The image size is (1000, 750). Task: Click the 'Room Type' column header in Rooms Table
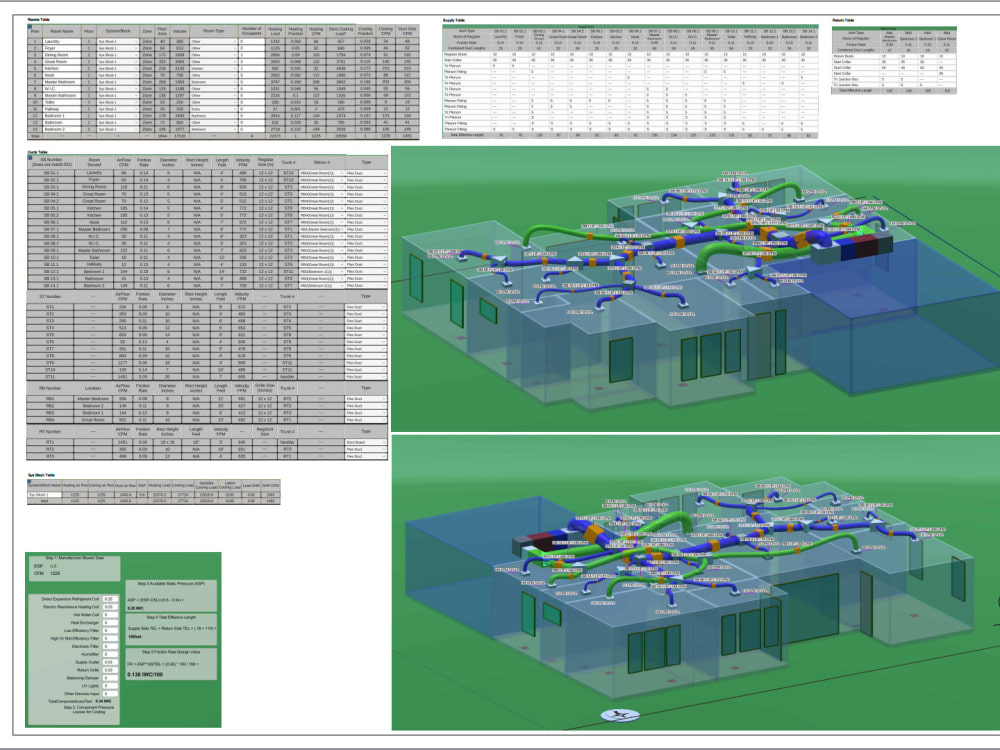coord(214,31)
